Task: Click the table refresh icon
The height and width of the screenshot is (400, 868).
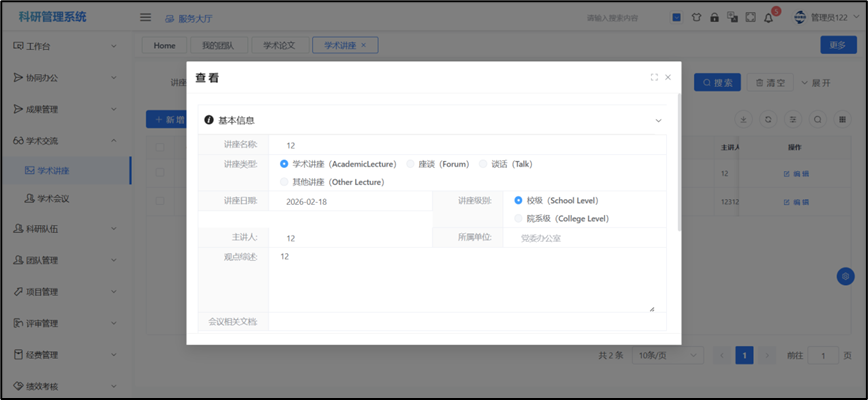Action: tap(768, 120)
